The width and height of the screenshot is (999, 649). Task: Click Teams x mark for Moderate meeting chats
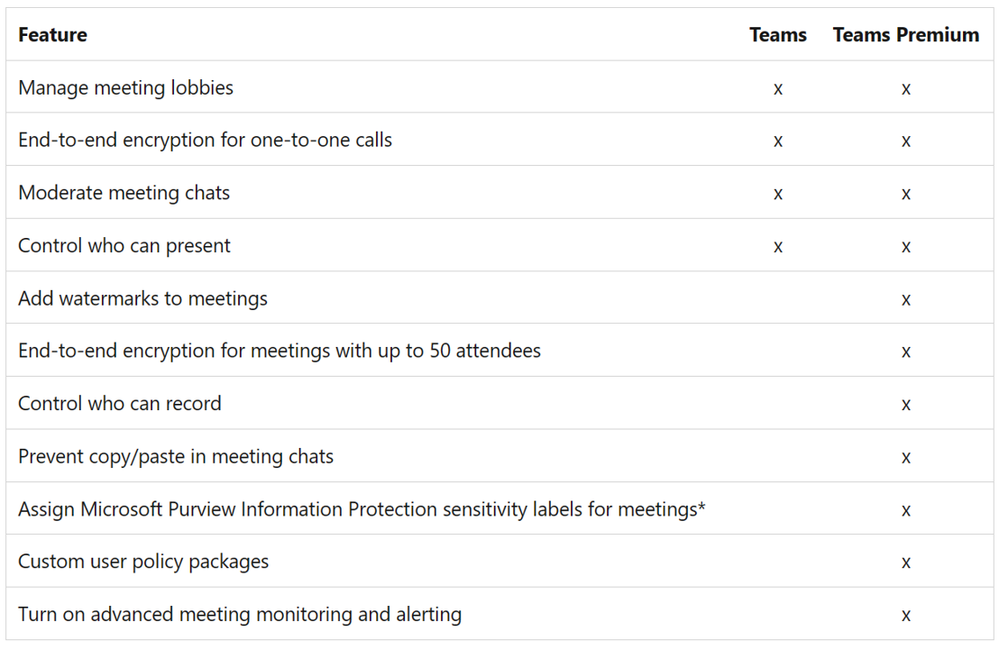778,194
